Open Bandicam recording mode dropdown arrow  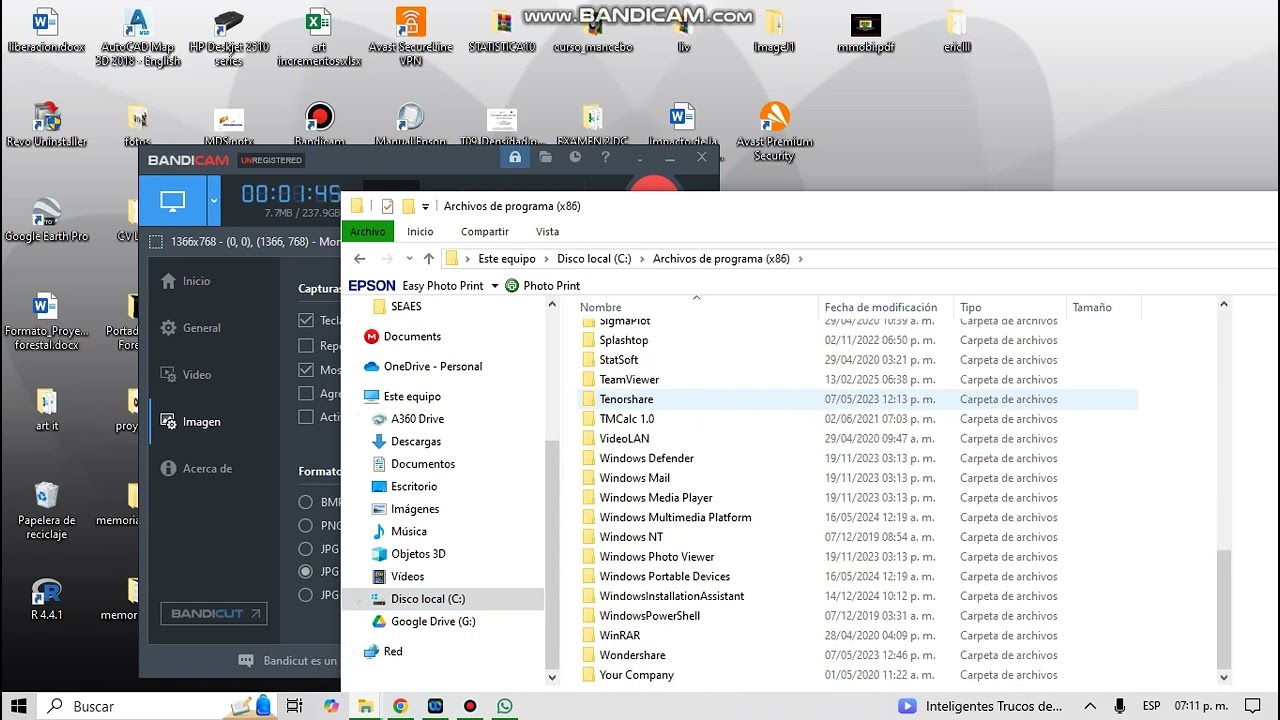[x=213, y=201]
